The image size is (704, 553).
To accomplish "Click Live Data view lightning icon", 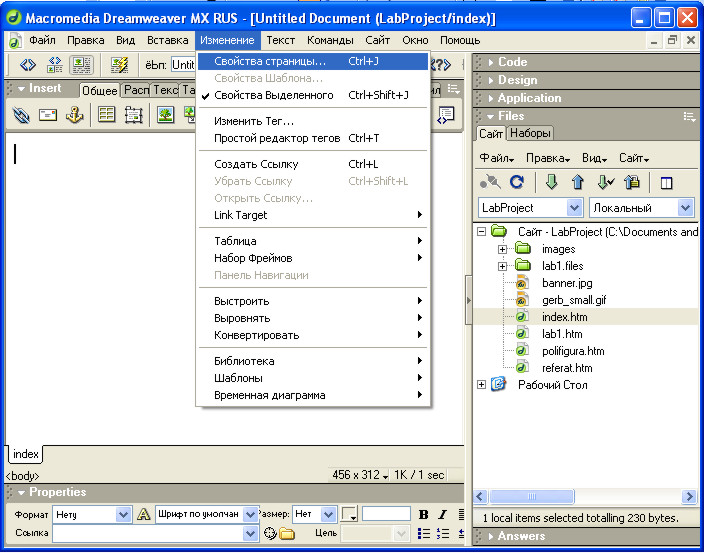I will (x=119, y=65).
